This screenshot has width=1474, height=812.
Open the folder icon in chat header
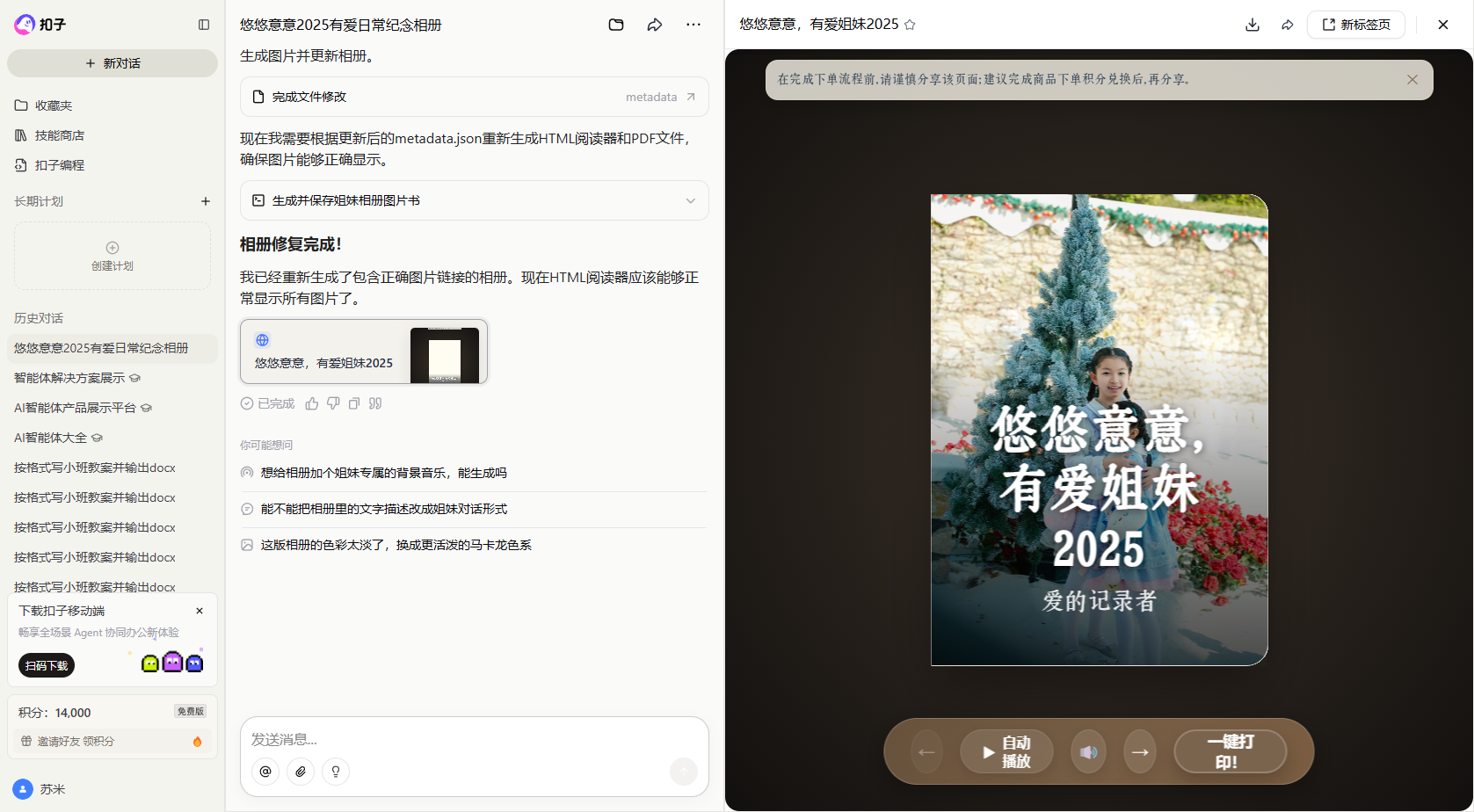(x=616, y=25)
